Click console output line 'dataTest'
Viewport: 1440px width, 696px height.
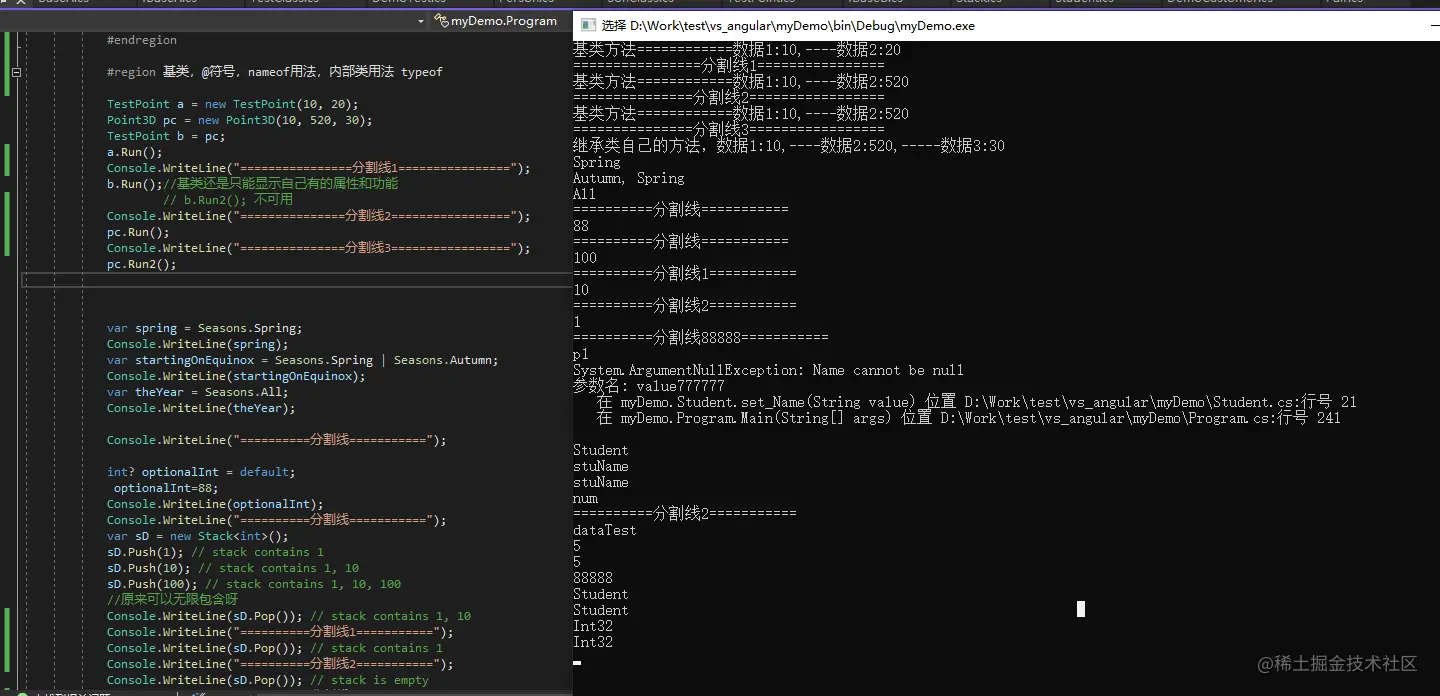[605, 530]
